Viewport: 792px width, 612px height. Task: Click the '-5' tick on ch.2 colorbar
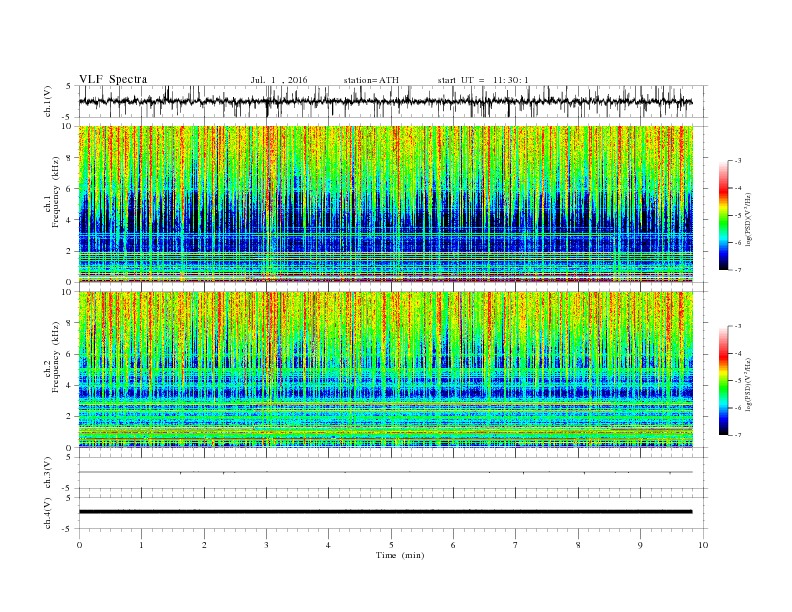click(738, 380)
